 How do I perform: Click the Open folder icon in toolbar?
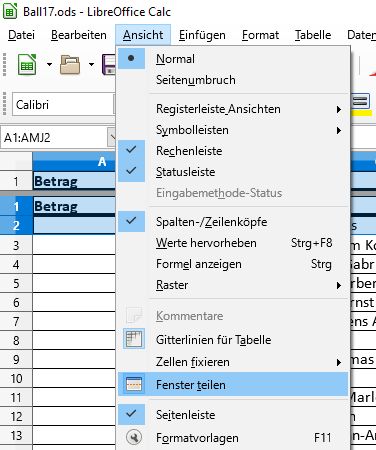[70, 65]
